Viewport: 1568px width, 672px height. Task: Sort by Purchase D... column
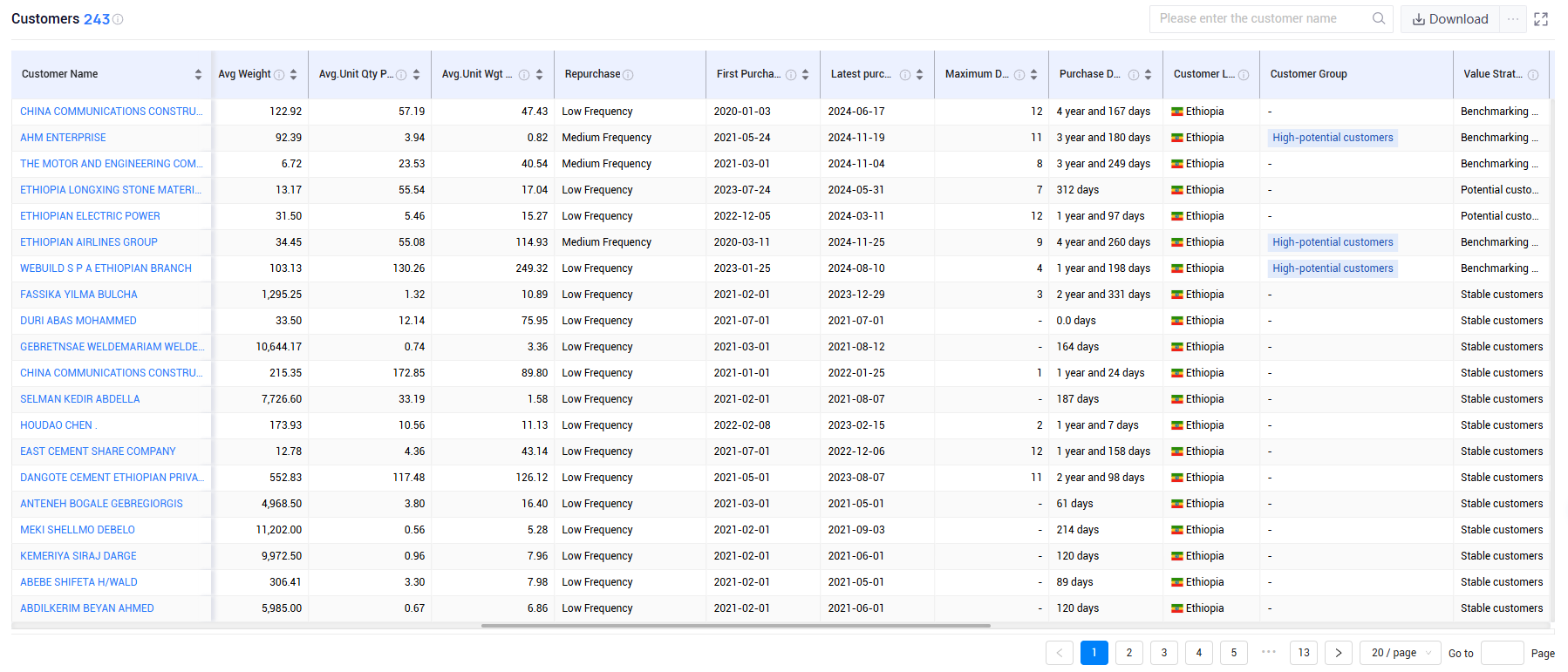1148,75
